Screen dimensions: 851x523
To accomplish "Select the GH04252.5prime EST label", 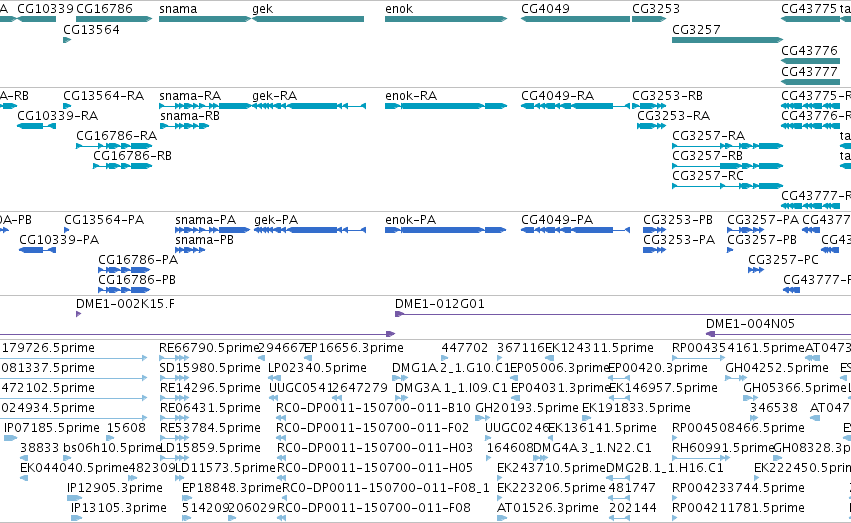I will pyautogui.click(x=777, y=368).
